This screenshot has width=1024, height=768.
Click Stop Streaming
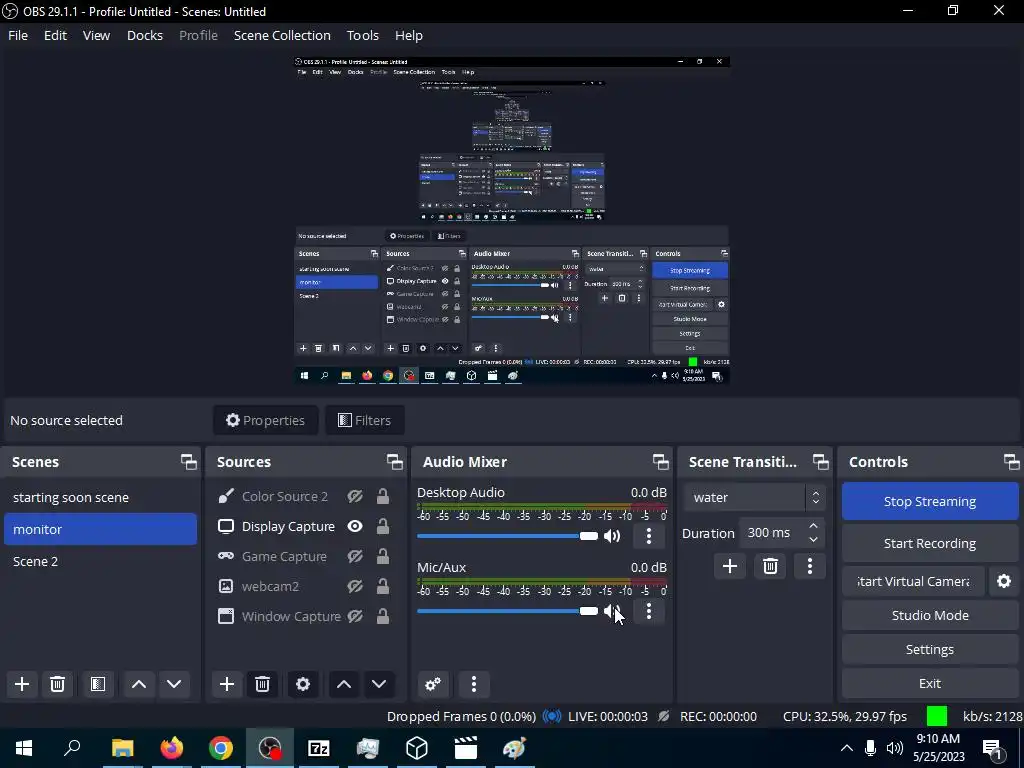pos(930,502)
